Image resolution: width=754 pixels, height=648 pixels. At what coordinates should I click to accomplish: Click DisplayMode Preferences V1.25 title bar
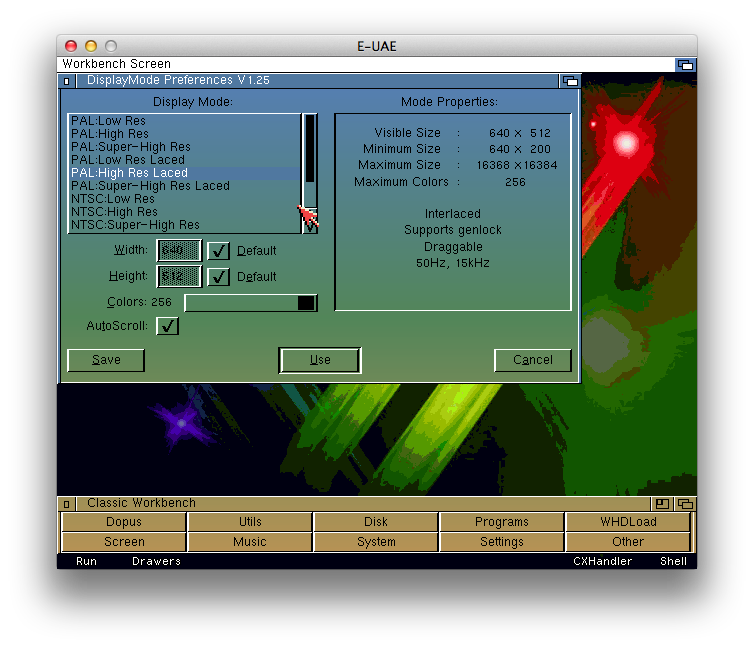[x=316, y=81]
